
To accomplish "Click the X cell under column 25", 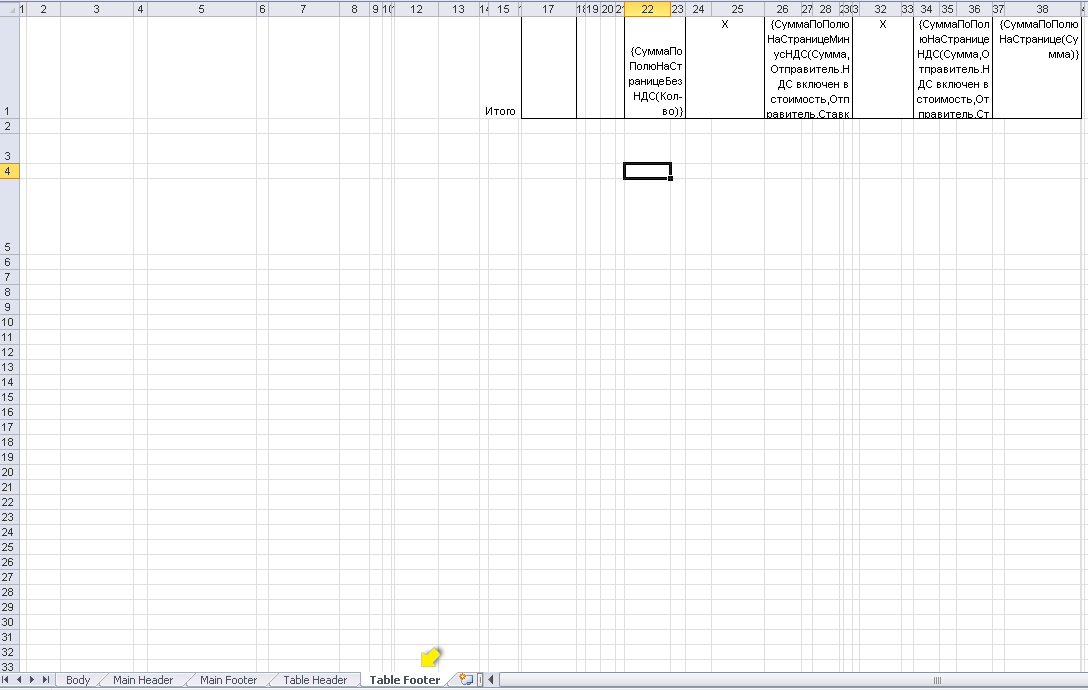I will 724,25.
